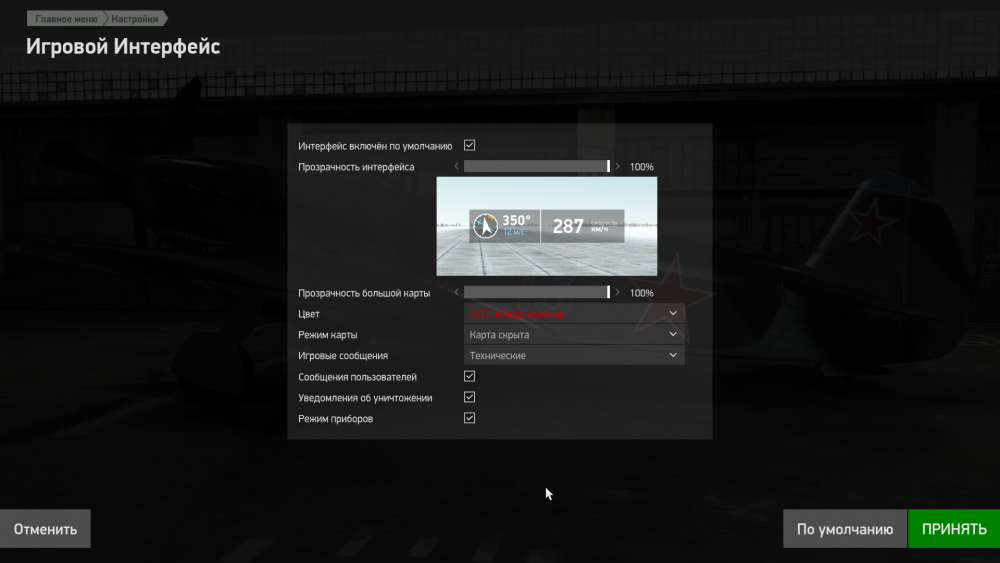Reset settings with По умолчанию button

[x=844, y=529]
